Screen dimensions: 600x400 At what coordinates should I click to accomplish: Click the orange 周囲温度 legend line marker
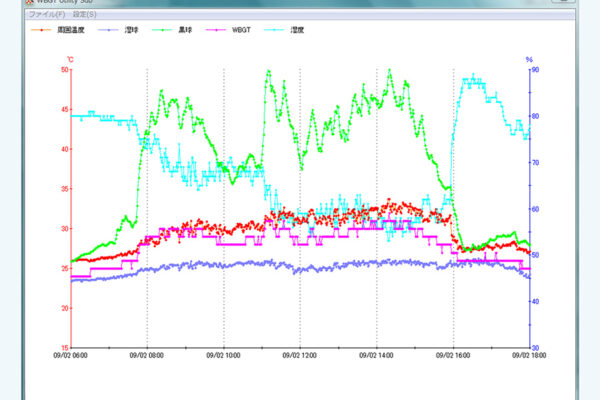click(x=41, y=29)
